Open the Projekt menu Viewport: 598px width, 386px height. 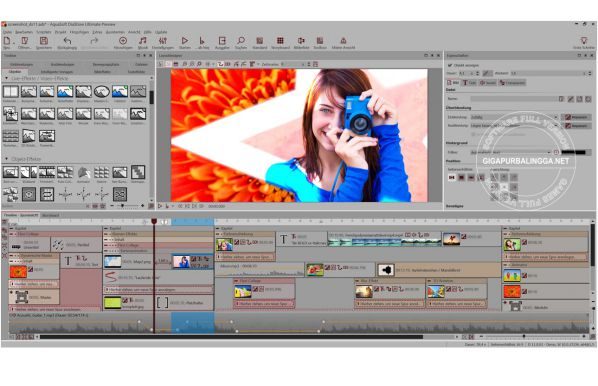(x=60, y=32)
